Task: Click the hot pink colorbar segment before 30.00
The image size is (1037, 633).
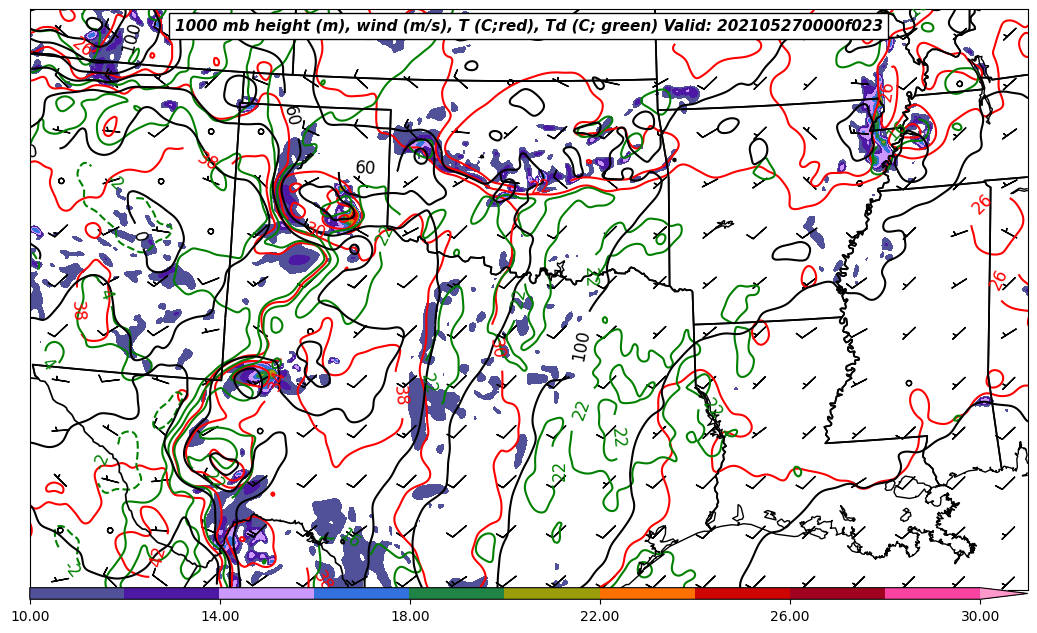Action: (932, 593)
